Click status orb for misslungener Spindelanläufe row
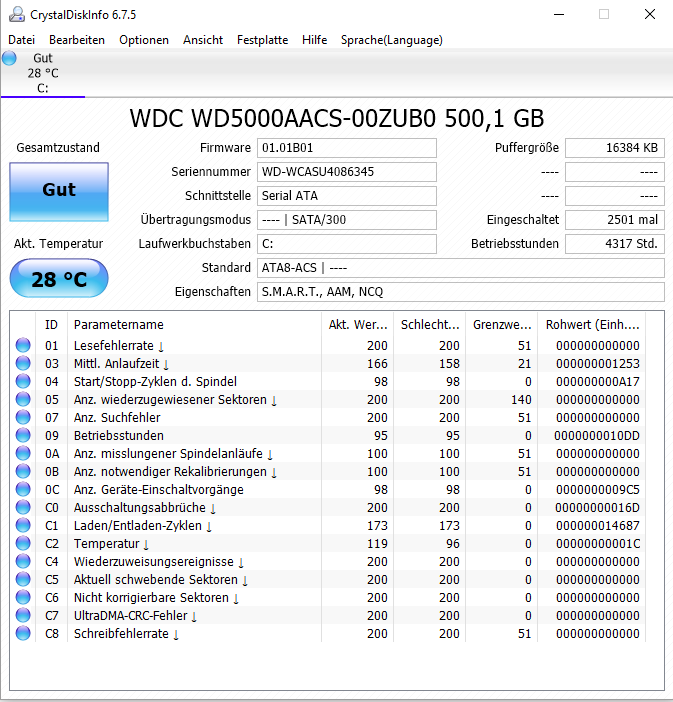This screenshot has width=673, height=702. (23, 453)
